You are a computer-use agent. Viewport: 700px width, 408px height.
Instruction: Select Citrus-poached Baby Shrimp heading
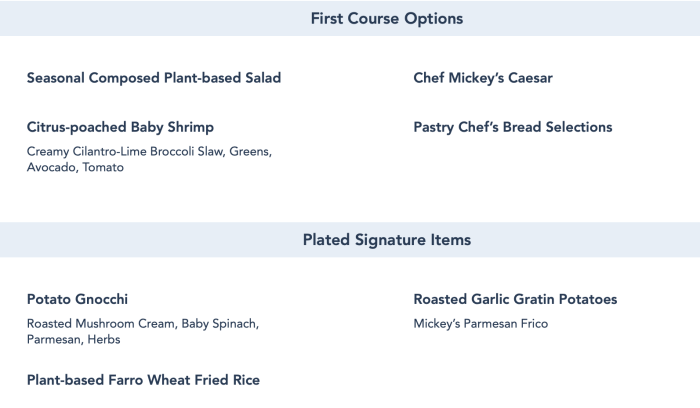click(120, 128)
